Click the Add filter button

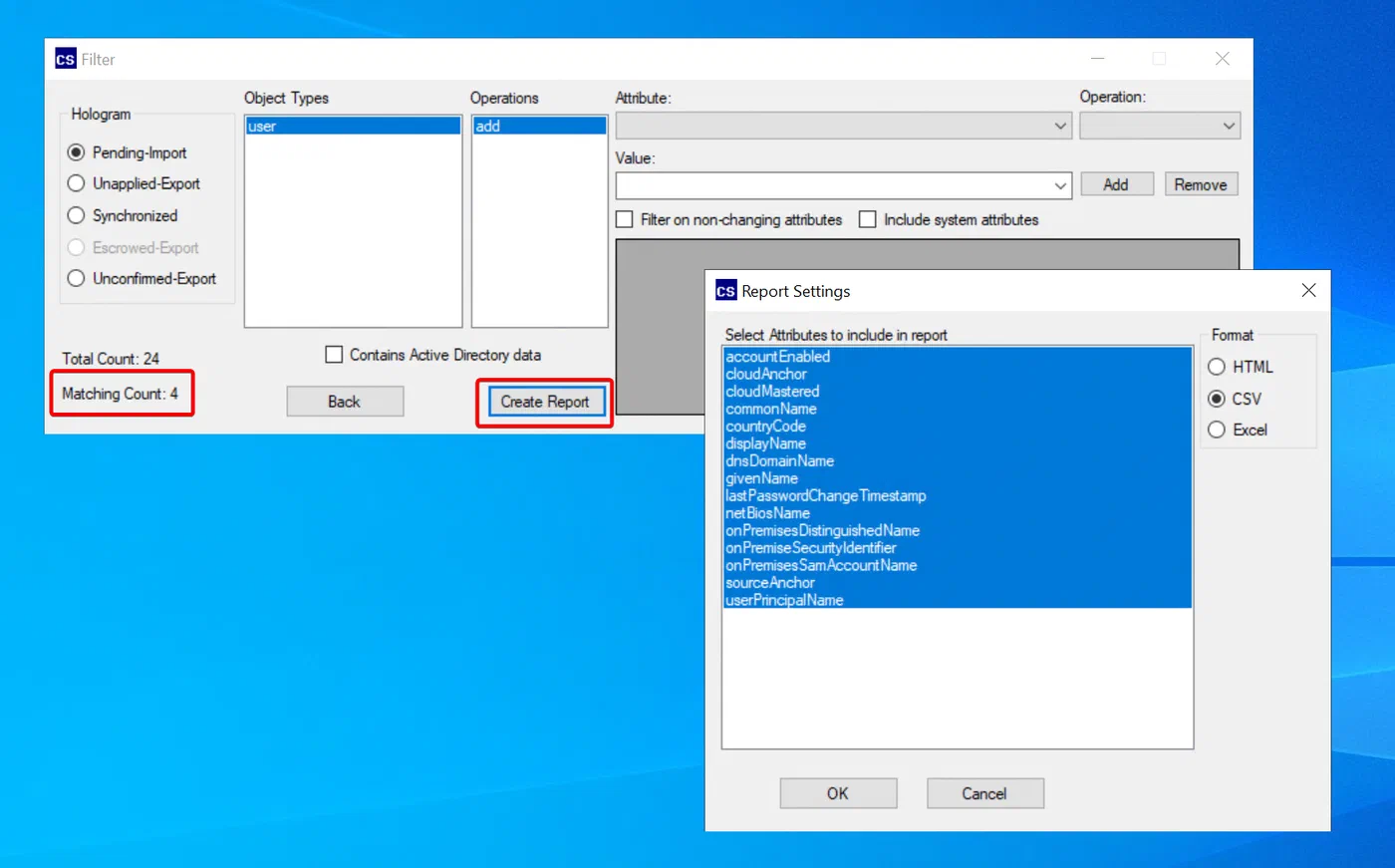[x=1116, y=184]
